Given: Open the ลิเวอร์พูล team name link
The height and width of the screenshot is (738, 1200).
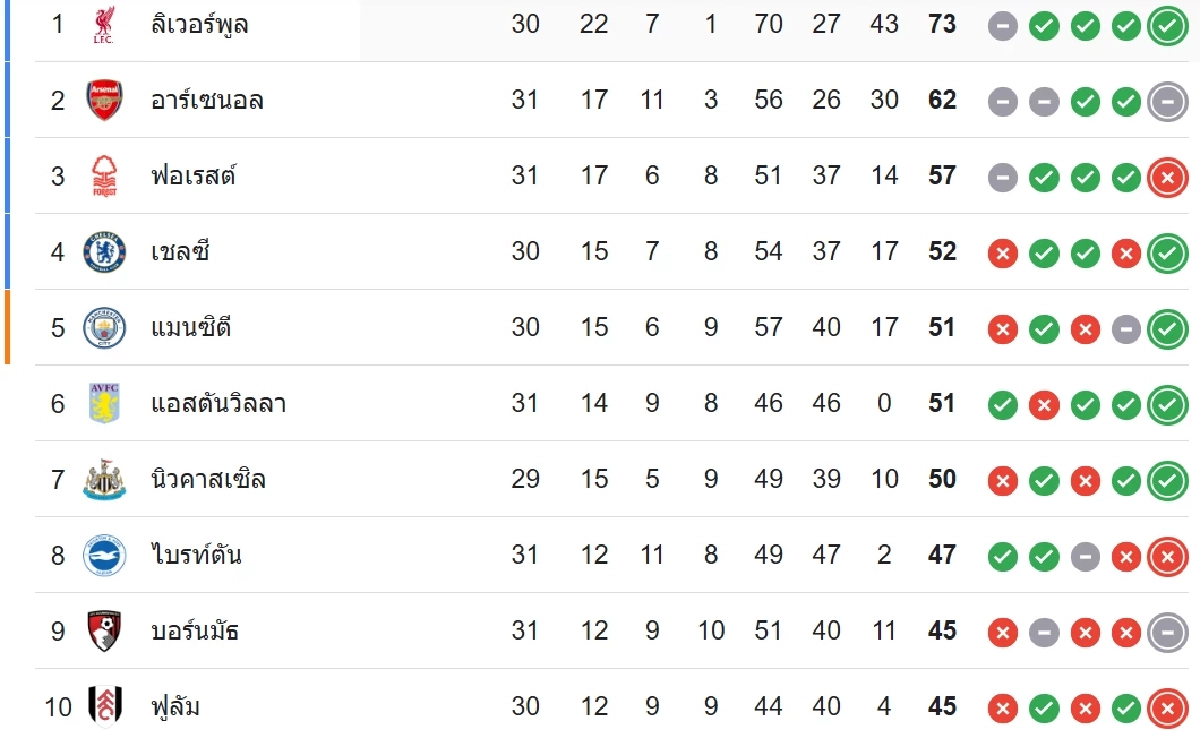Looking at the screenshot, I should 199,24.
